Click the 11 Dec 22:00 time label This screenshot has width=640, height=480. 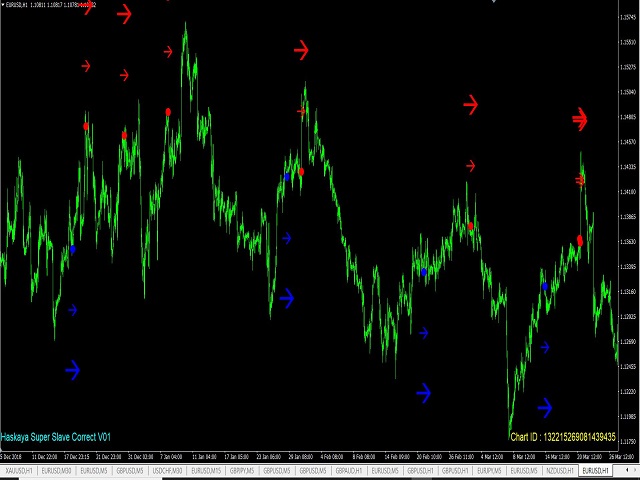44,456
